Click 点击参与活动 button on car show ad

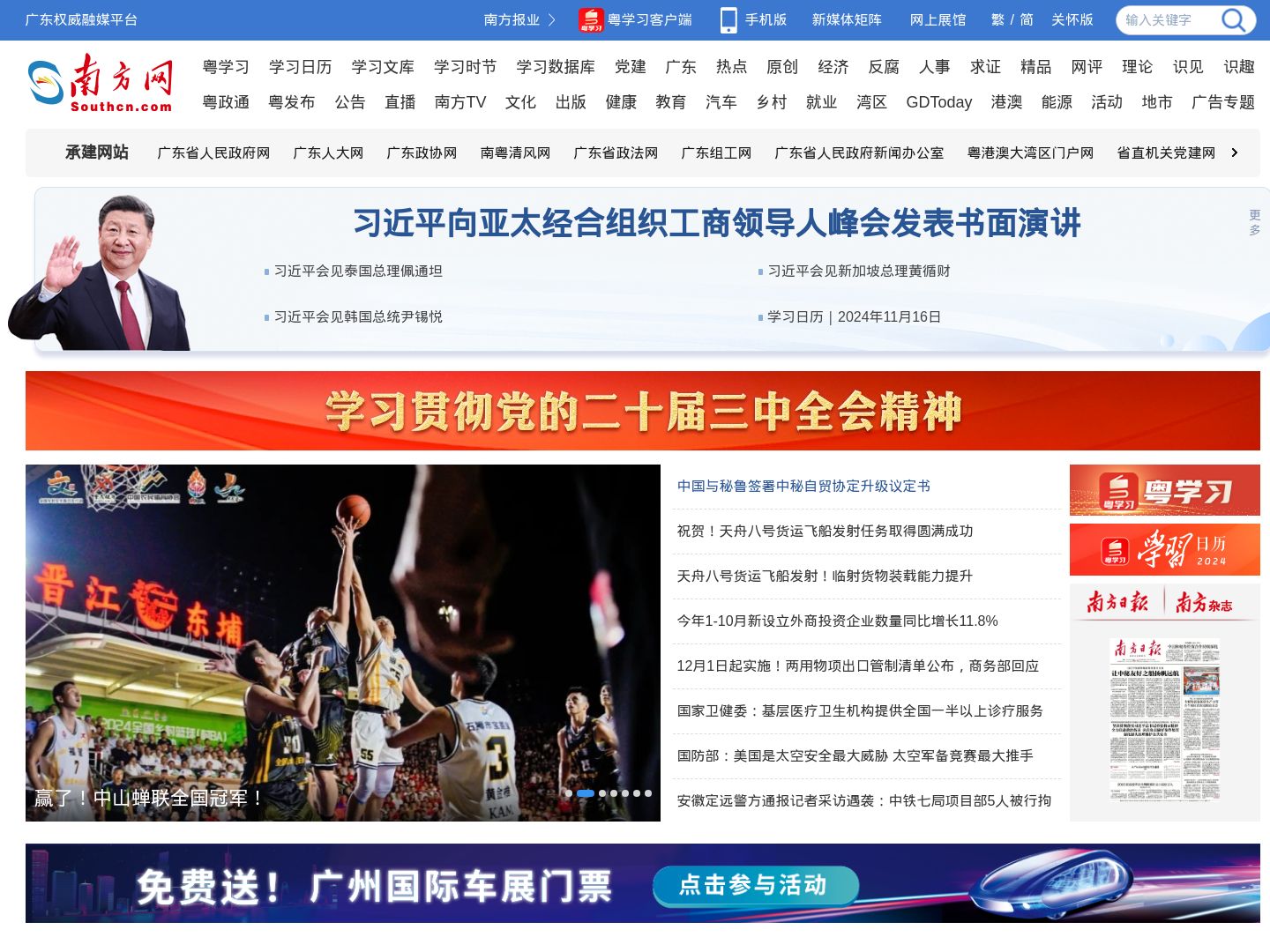(x=755, y=885)
